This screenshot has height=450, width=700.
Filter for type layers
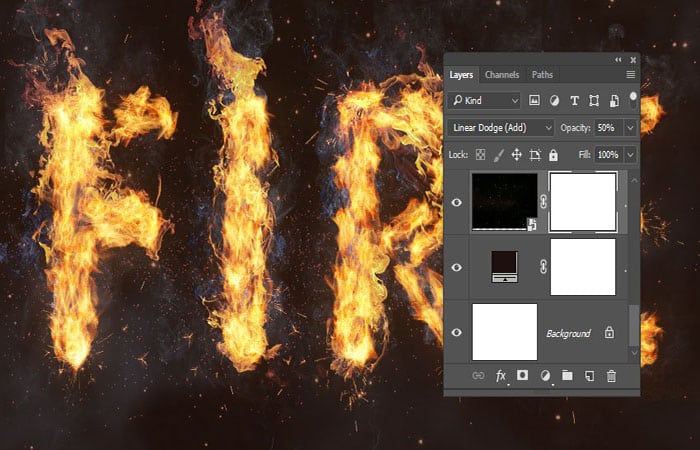click(x=575, y=101)
